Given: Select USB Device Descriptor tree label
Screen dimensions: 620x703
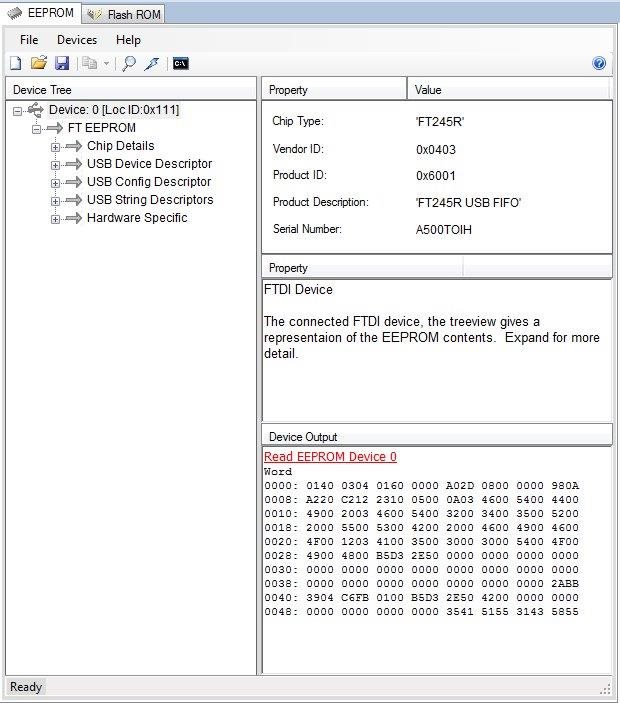Looking at the screenshot, I should click(x=150, y=164).
